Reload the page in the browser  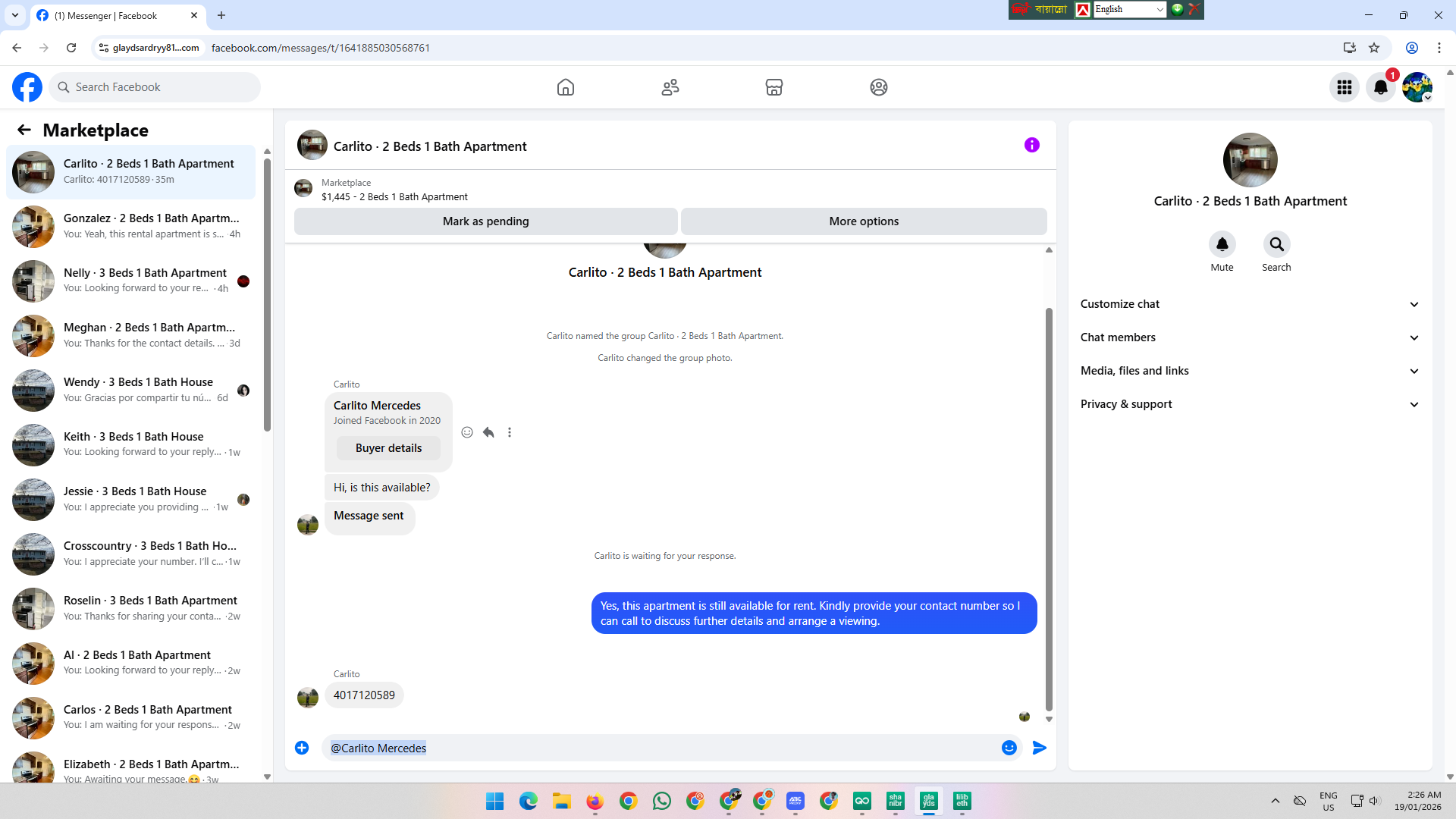coord(71,48)
